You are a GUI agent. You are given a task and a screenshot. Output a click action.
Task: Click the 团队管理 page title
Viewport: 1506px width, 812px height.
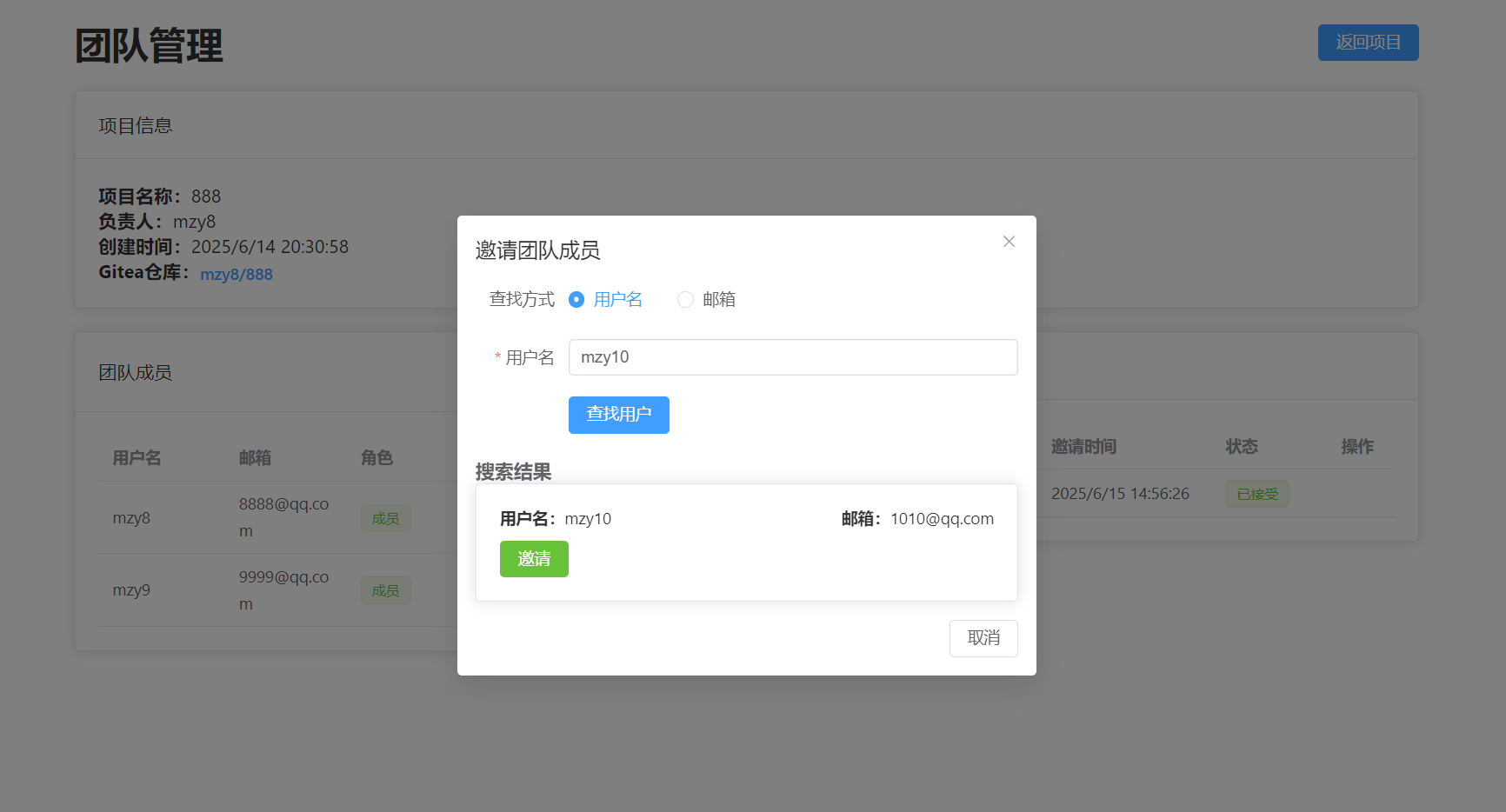(150, 45)
